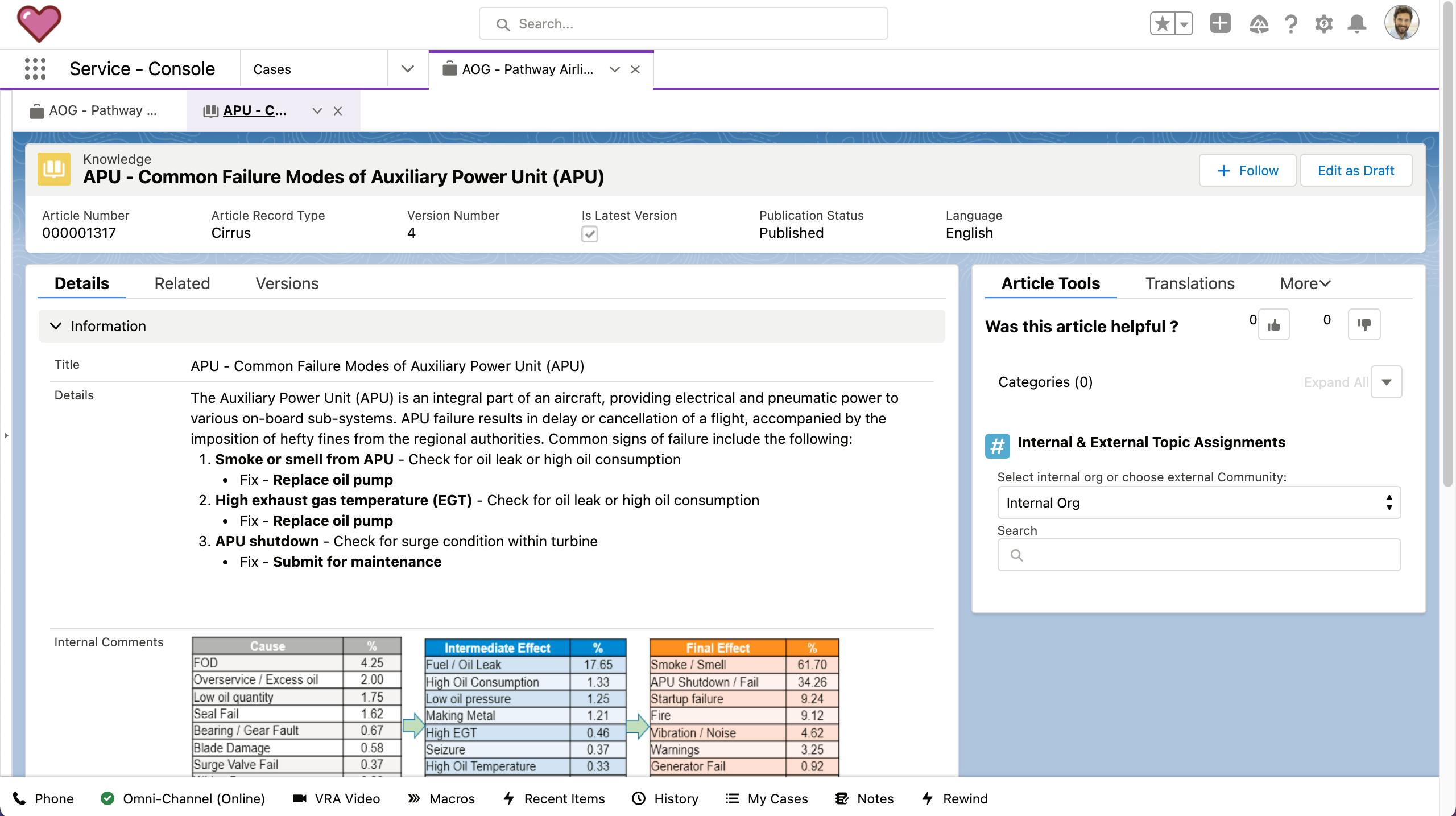Open the Internal Org community dropdown
This screenshot has height=816, width=1456.
(1198, 502)
